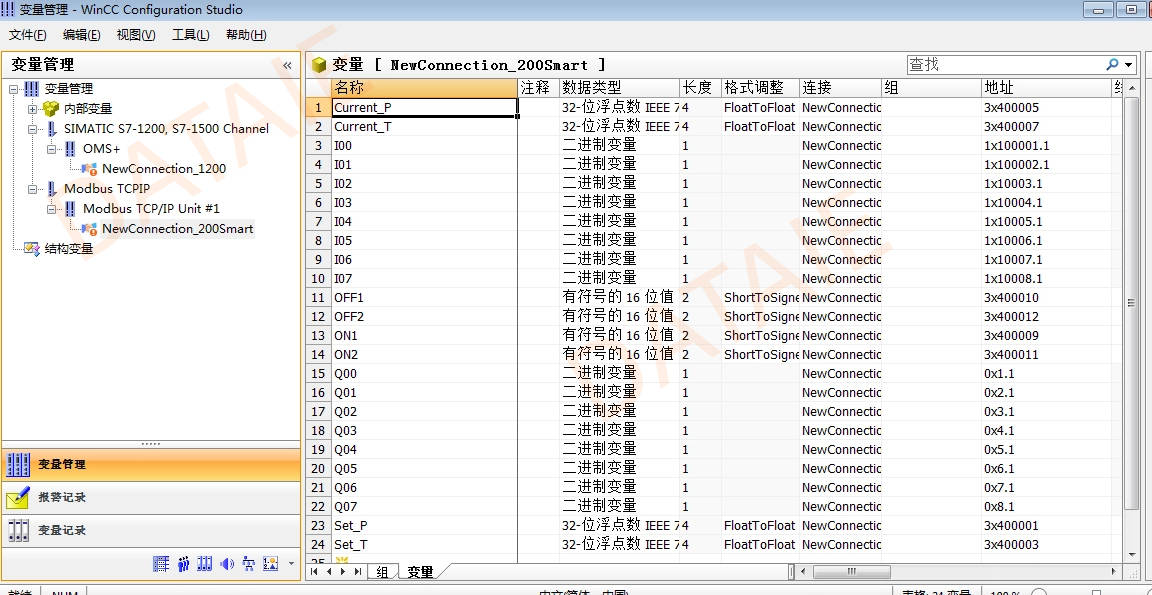Click the search magnifier icon

(x=1112, y=65)
